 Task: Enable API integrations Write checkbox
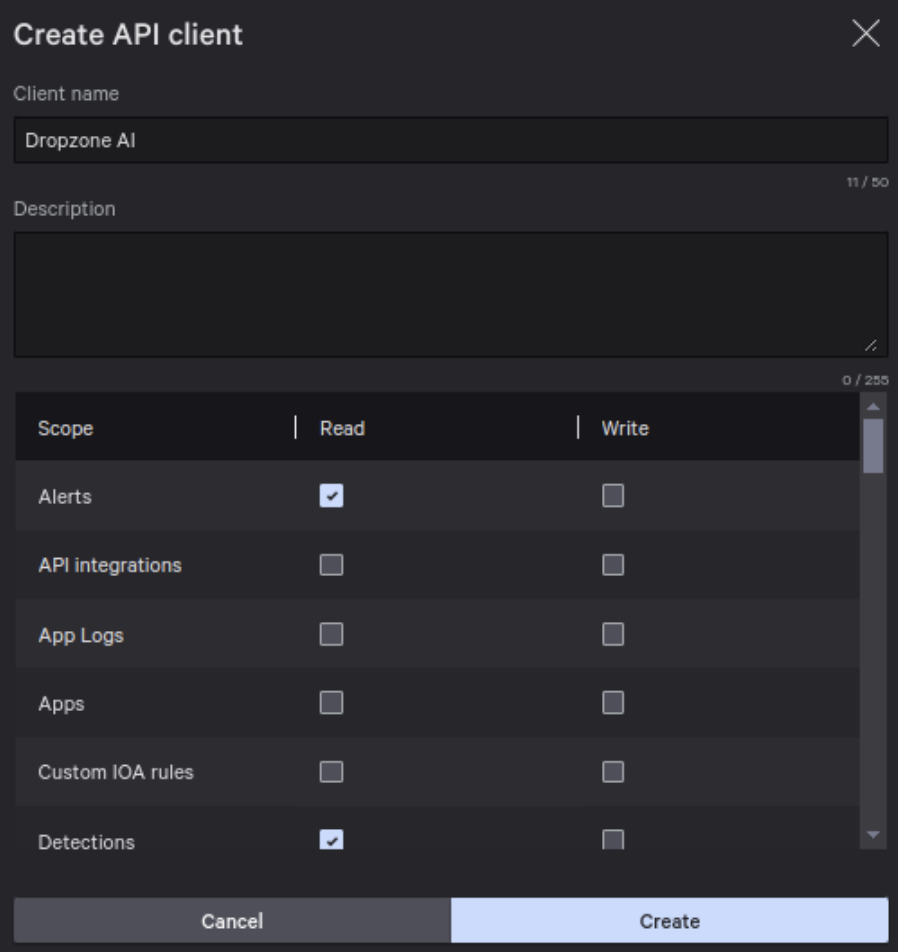pos(613,565)
